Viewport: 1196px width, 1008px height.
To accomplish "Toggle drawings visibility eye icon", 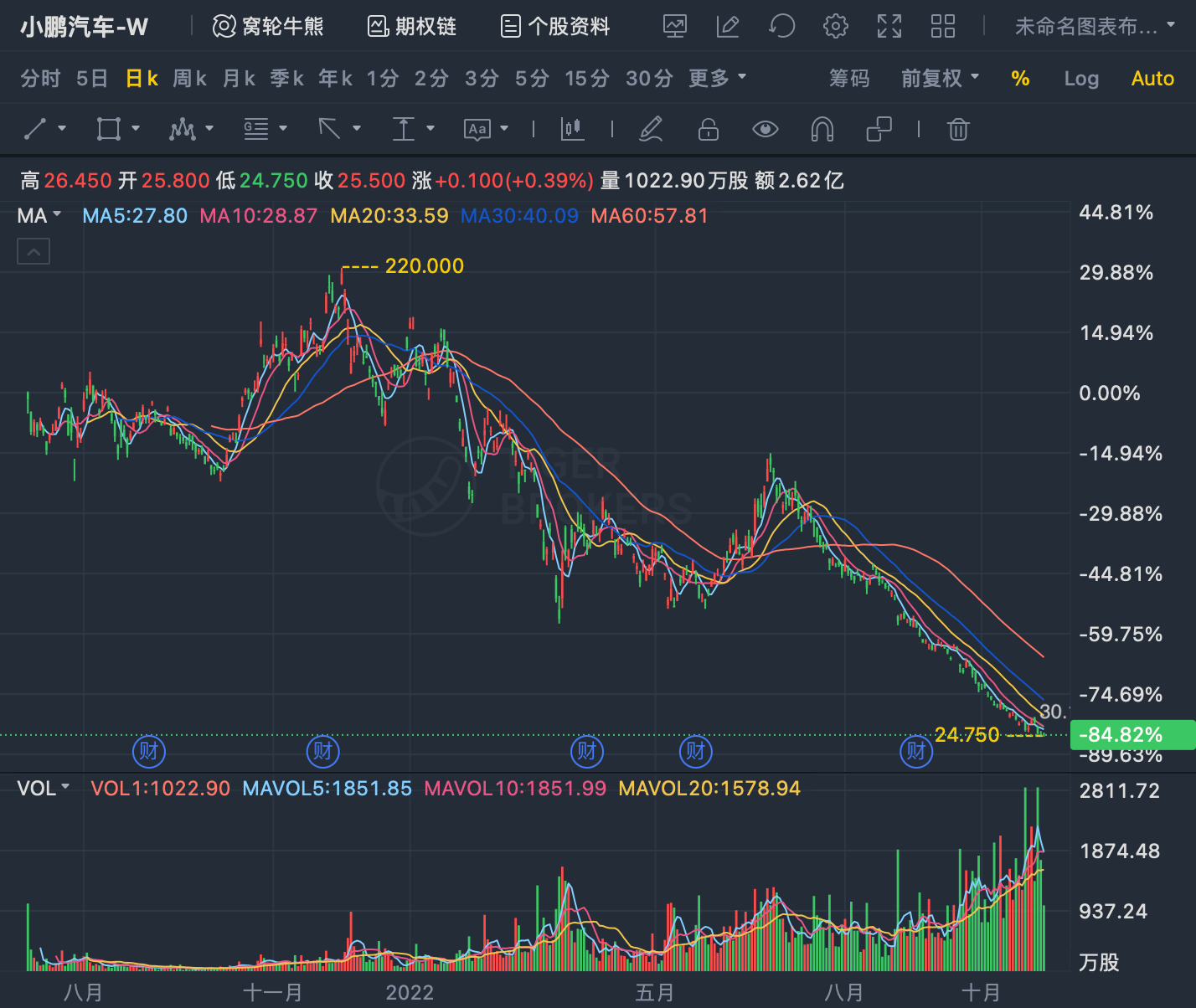I will click(x=765, y=129).
